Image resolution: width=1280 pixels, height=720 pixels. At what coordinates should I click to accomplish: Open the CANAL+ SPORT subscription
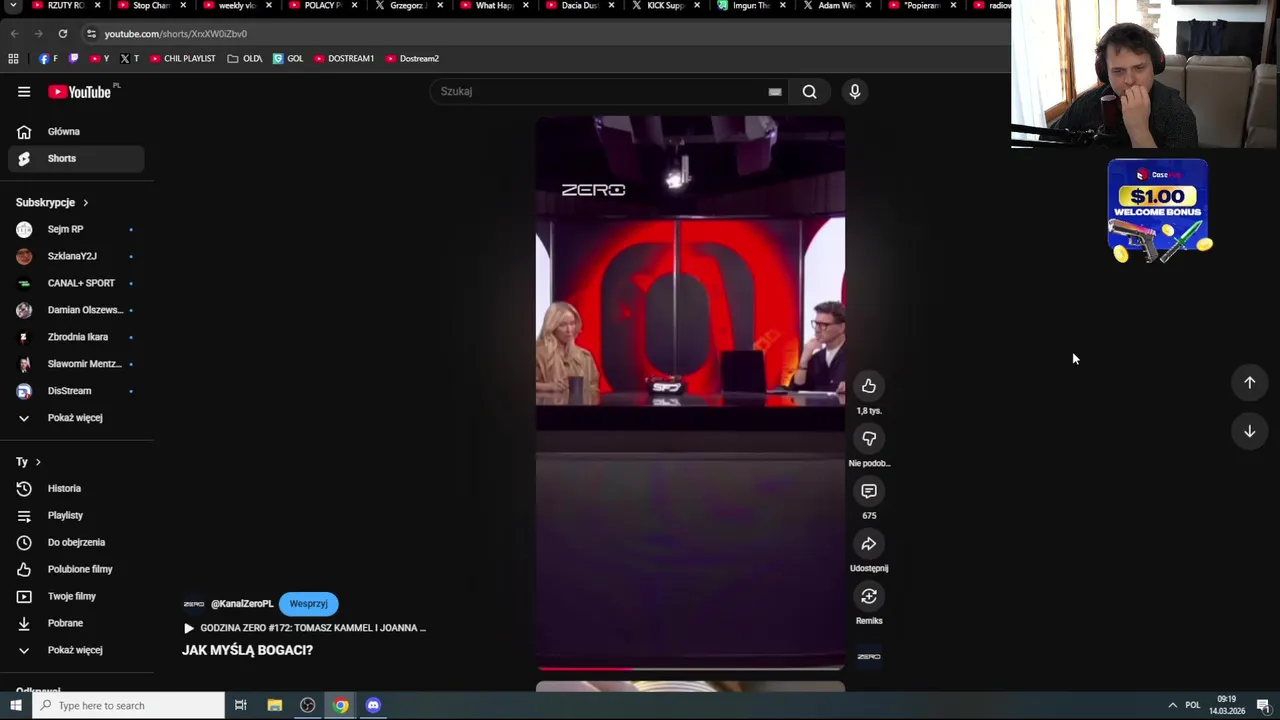[x=76, y=283]
